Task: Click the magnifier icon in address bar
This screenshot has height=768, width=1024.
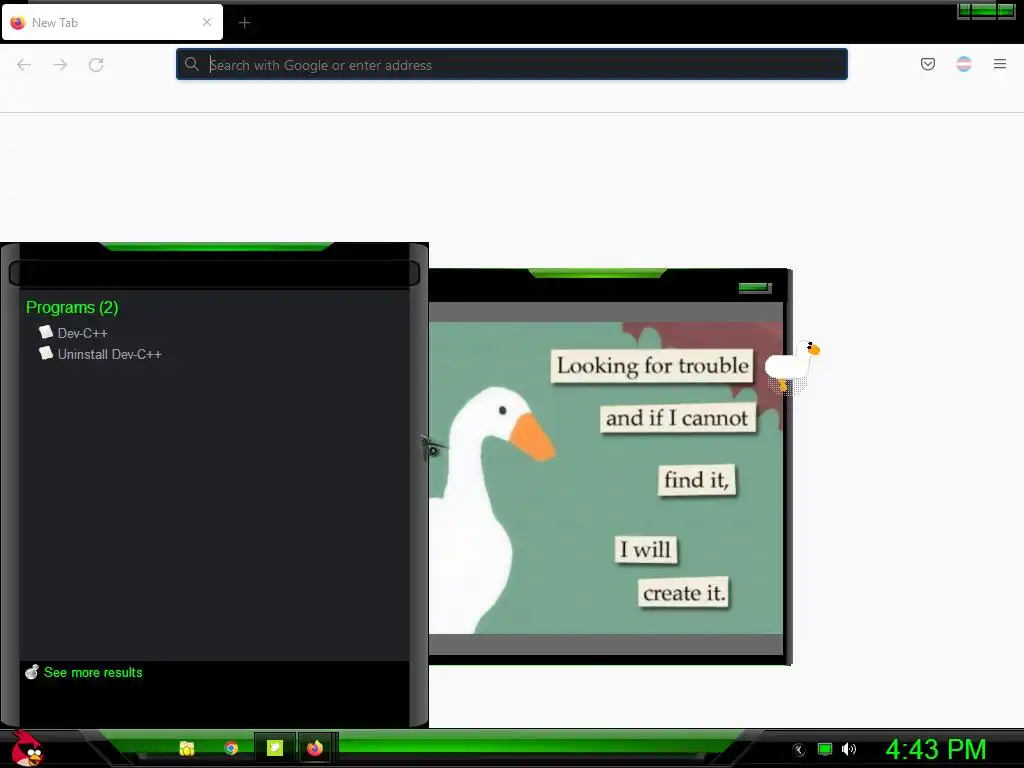Action: click(191, 64)
